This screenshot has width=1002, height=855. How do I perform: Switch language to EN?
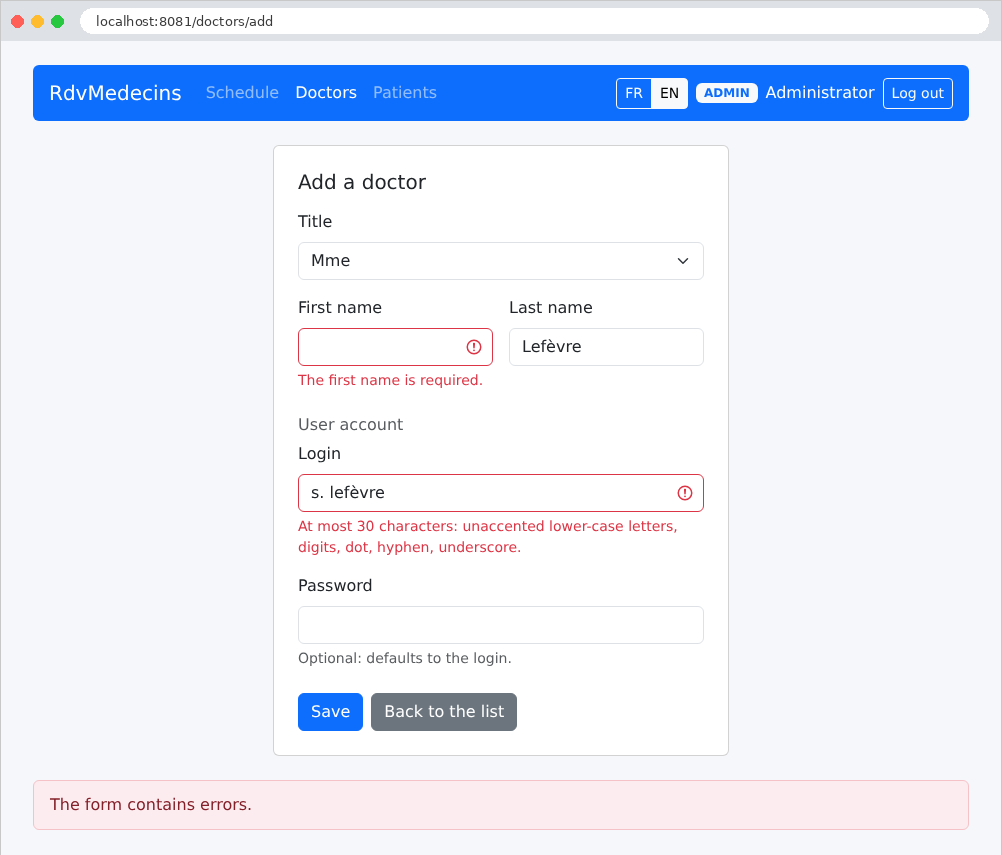(x=669, y=93)
